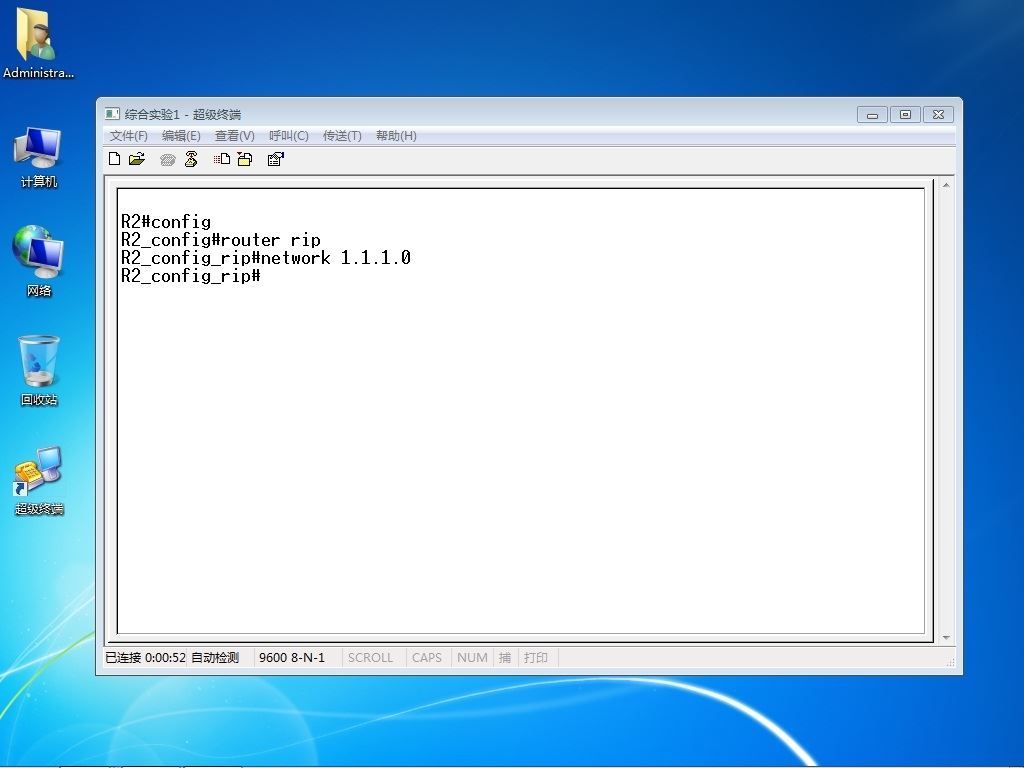Image resolution: width=1024 pixels, height=768 pixels.
Task: Minimize the 超级终端 window
Action: click(x=872, y=115)
